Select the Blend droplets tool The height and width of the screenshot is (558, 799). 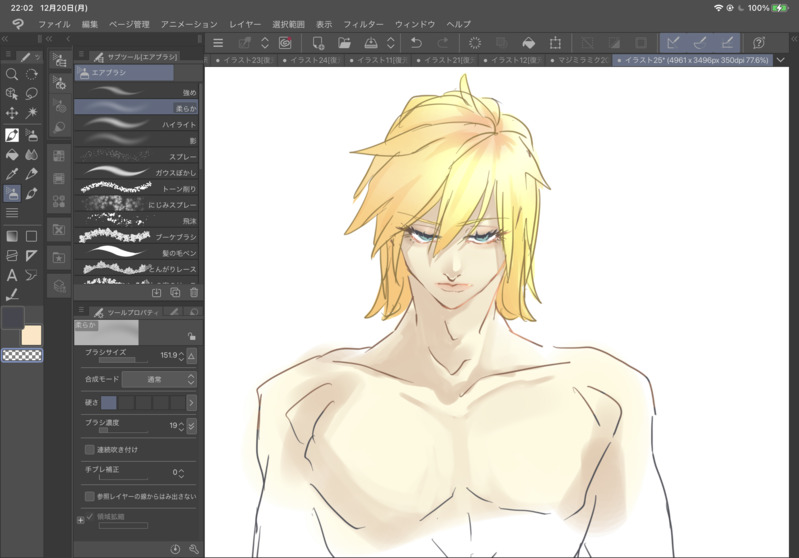[32, 154]
